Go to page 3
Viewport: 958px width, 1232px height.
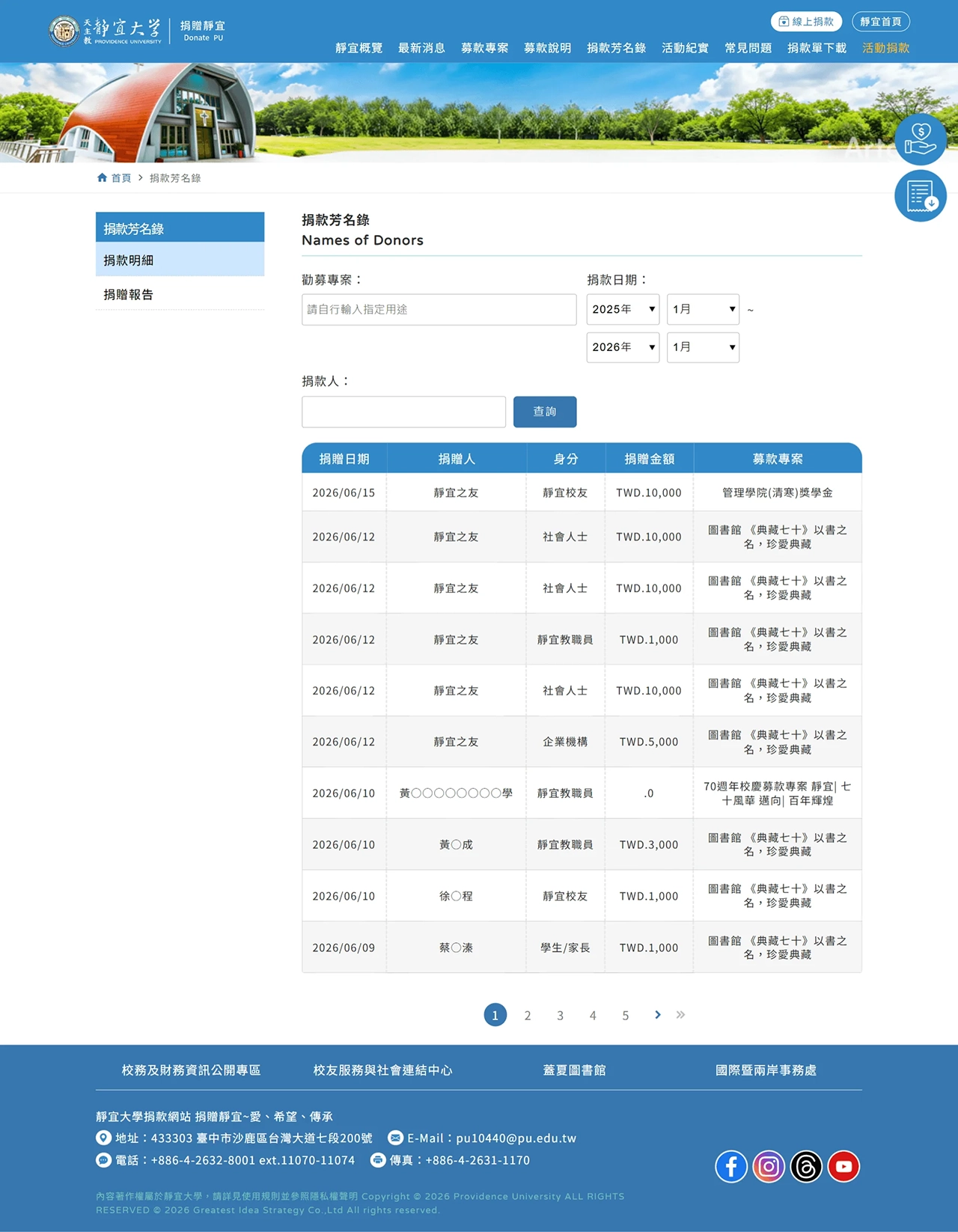click(560, 1015)
